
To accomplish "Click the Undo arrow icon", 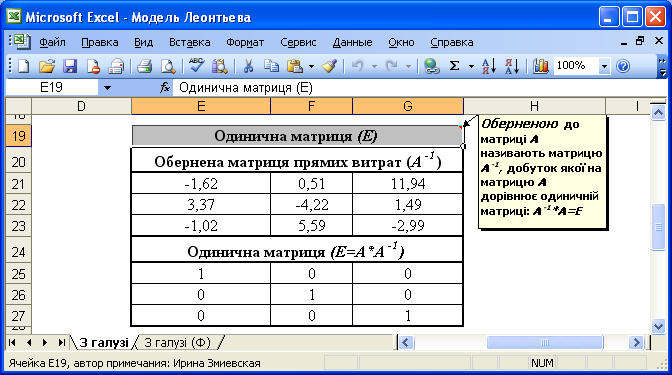I will [357, 66].
